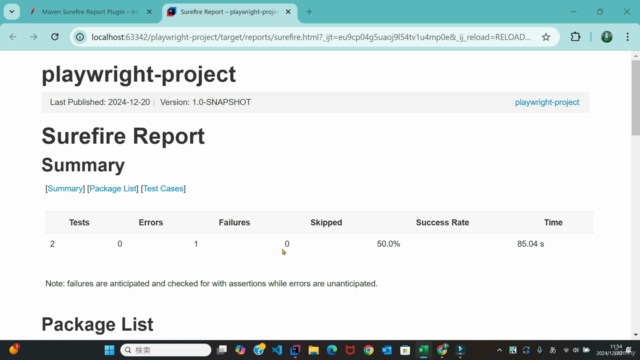
Task: Click the Errors column header
Action: (x=151, y=222)
